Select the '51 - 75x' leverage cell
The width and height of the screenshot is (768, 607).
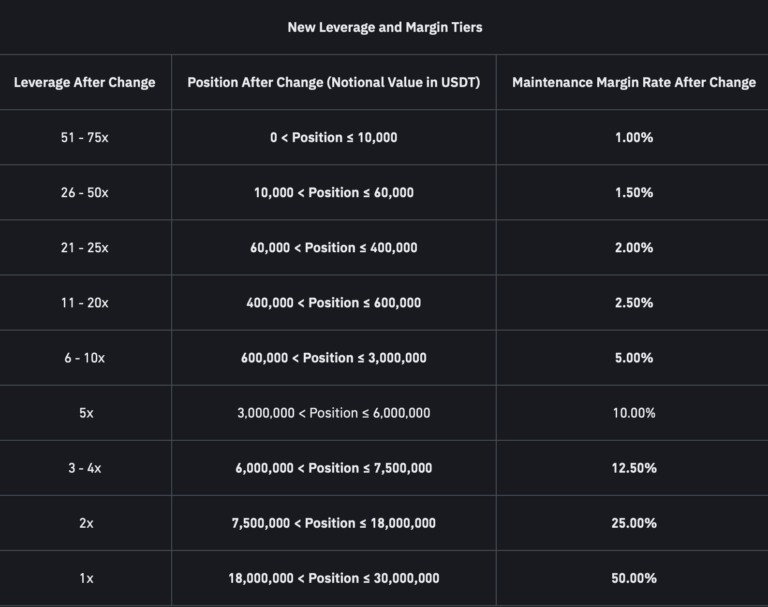point(85,137)
